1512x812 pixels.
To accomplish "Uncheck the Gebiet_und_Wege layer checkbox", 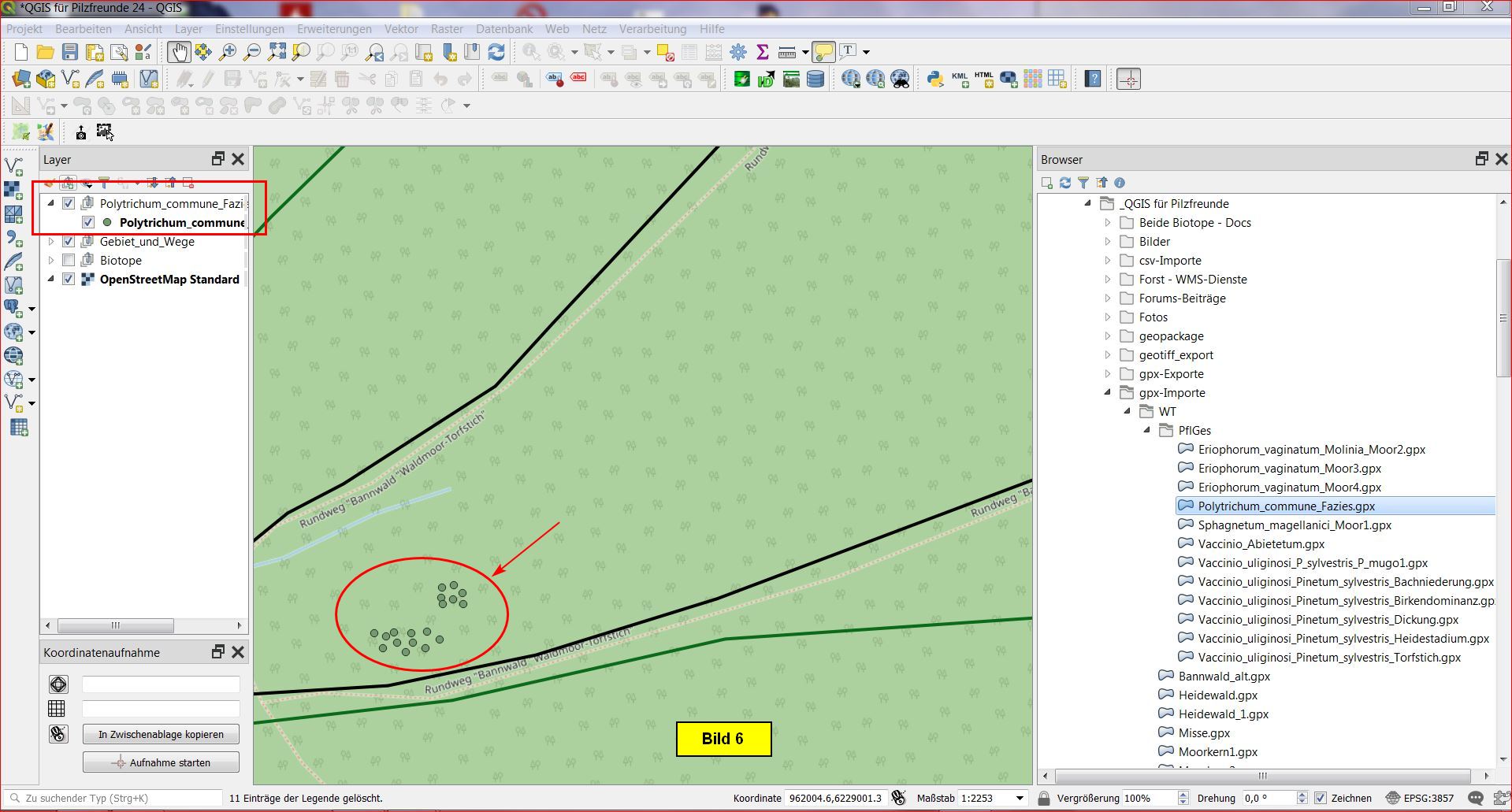I will (x=69, y=242).
